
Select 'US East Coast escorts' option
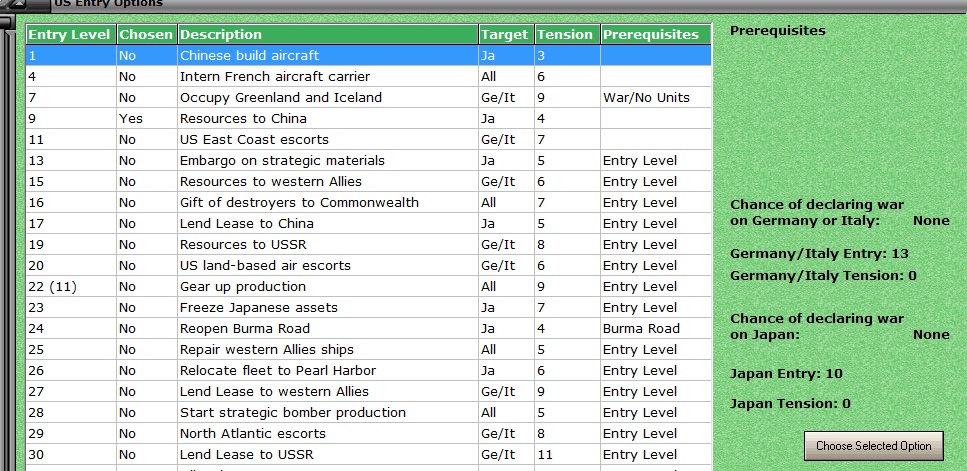369,139
